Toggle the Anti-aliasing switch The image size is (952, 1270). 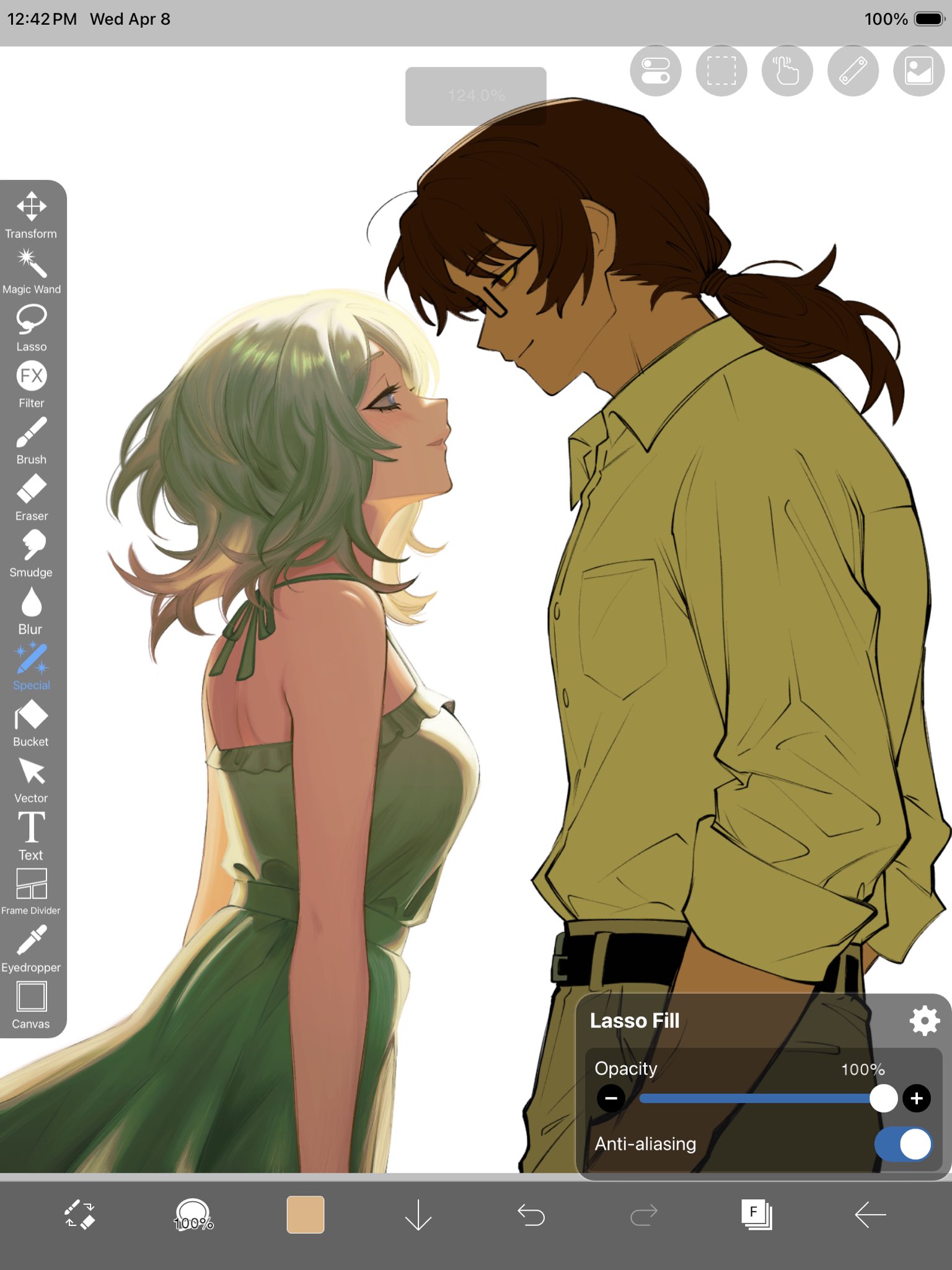click(x=904, y=1144)
